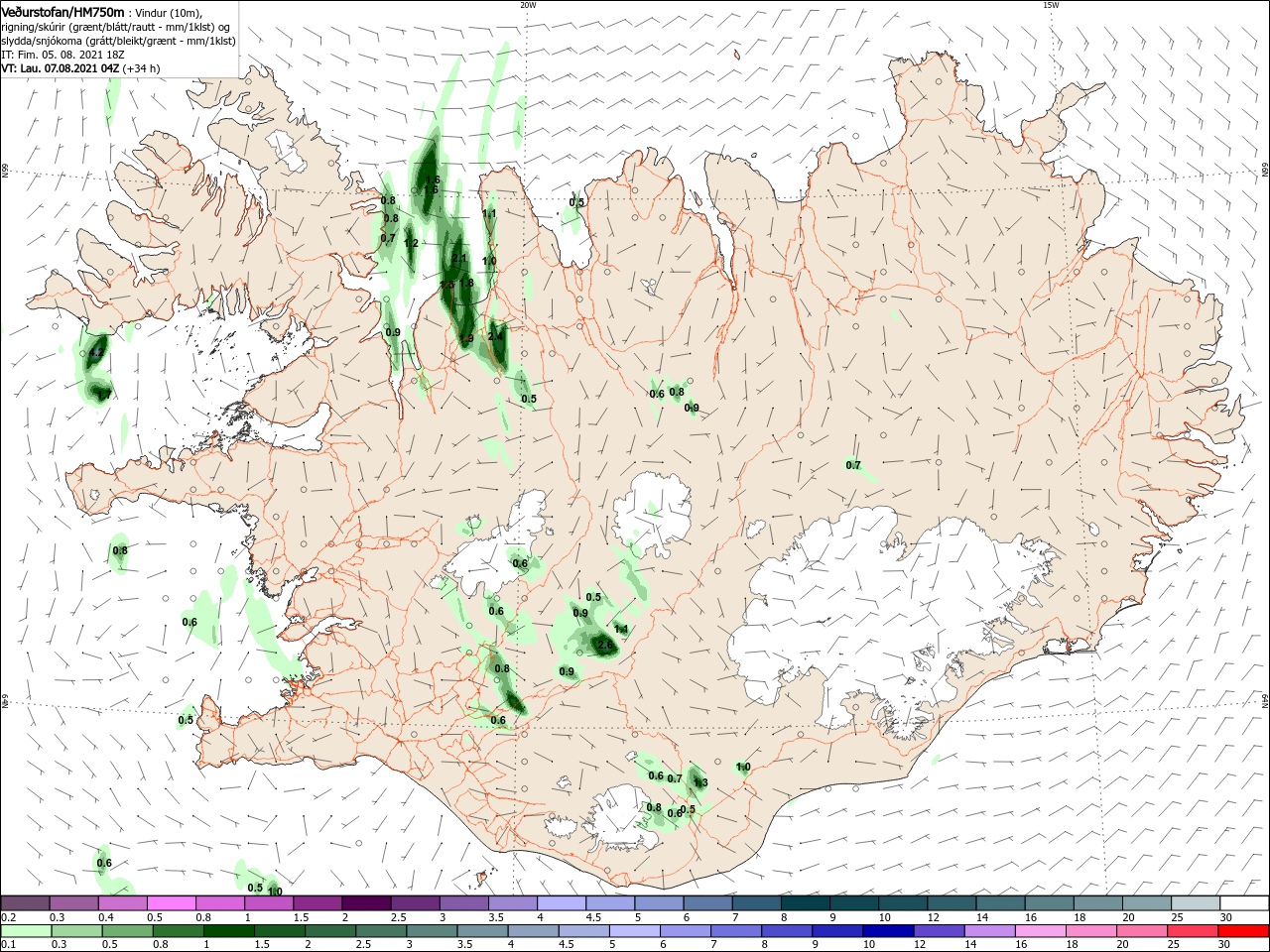Click the pale green 0.1–0.3 swatch in lower legend row

point(26,931)
